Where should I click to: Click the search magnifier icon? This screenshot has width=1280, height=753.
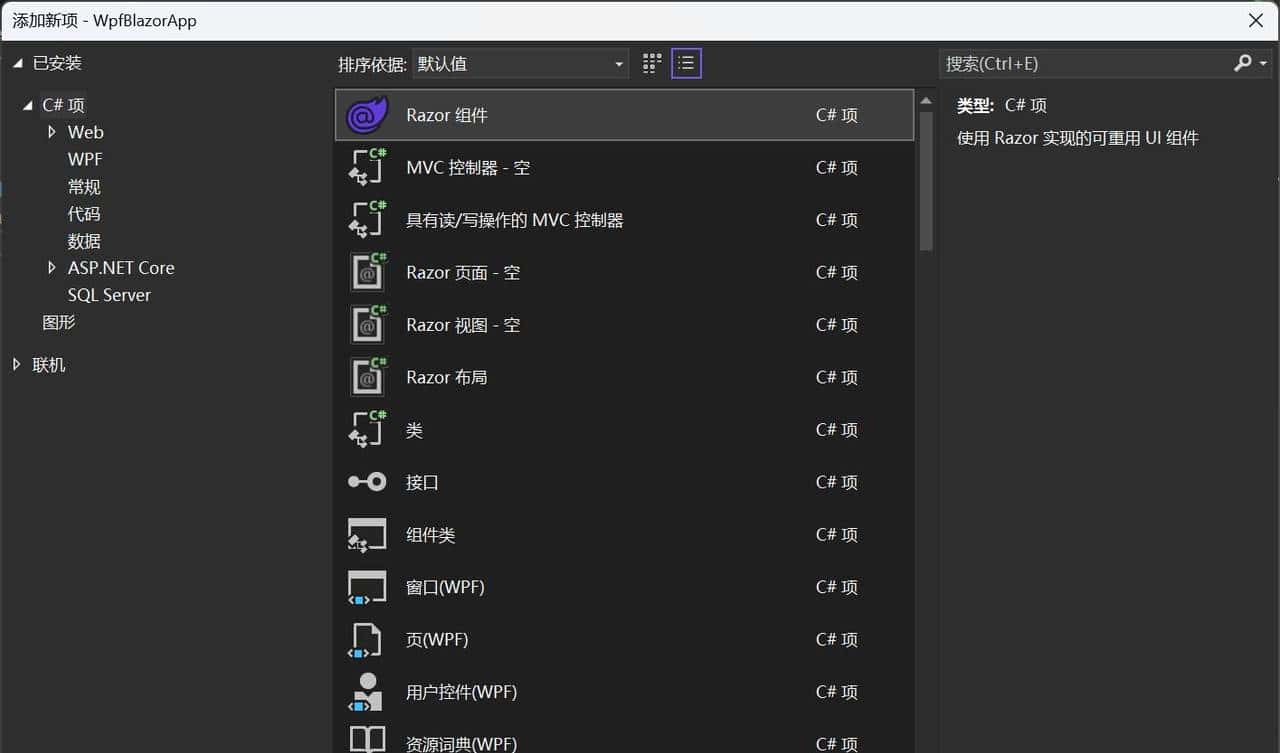point(1244,63)
